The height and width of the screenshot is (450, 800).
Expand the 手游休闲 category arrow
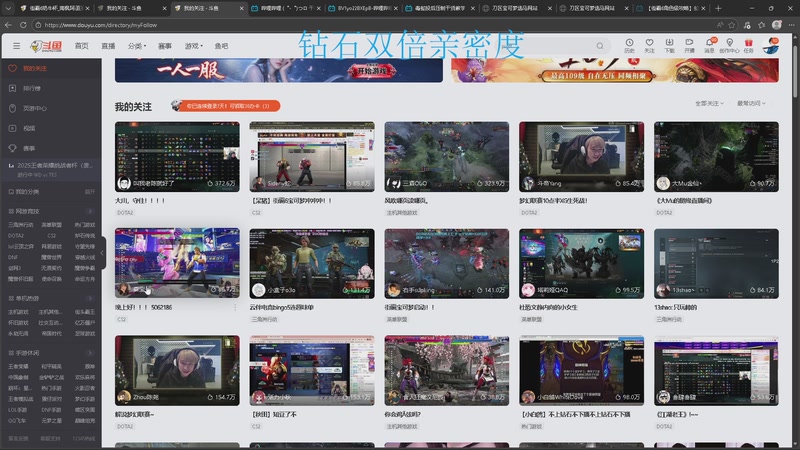click(90, 353)
